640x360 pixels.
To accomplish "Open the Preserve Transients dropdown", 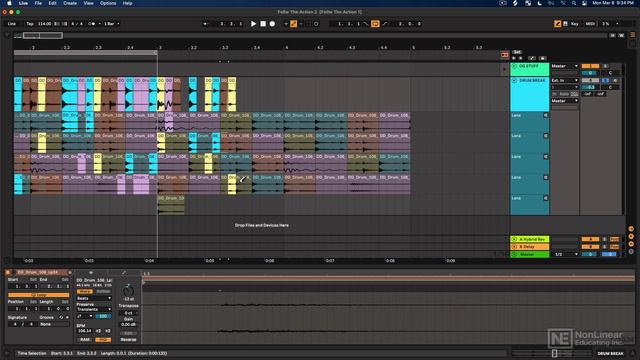I will (x=94, y=309).
